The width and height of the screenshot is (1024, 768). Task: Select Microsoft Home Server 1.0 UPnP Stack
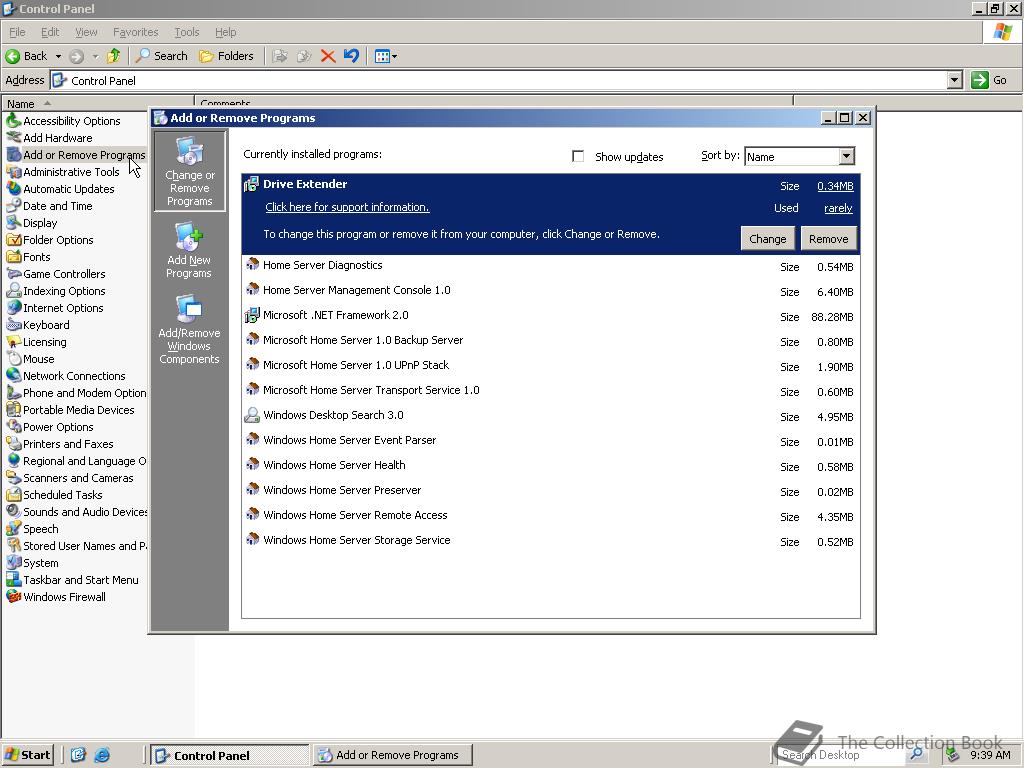pos(551,366)
